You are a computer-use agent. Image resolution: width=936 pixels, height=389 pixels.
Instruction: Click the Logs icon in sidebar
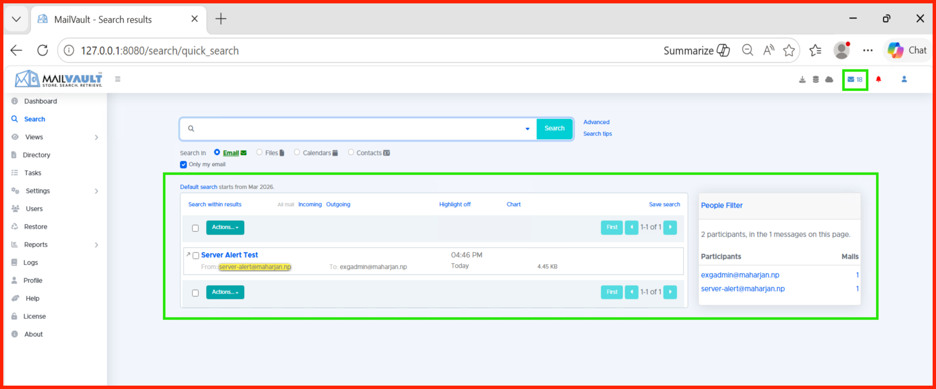coord(15,263)
